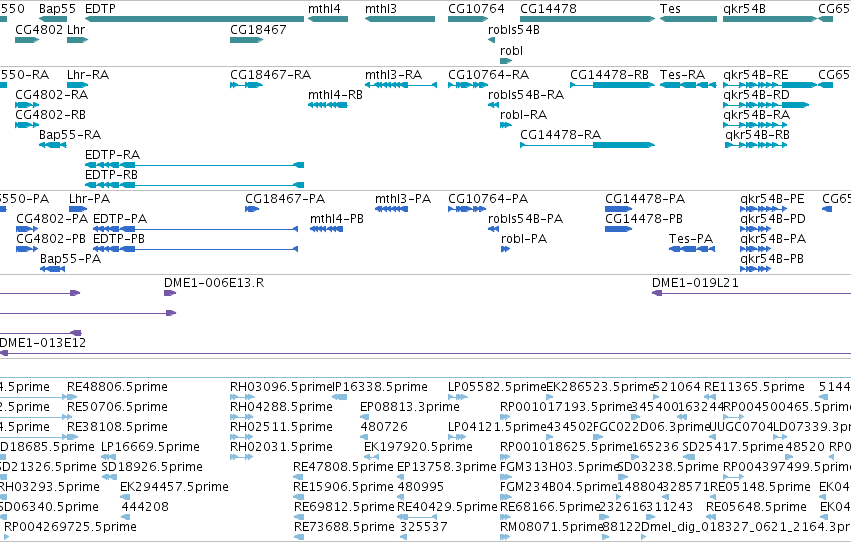
Task: Select the EDTP gene label
Action: pos(100,9)
